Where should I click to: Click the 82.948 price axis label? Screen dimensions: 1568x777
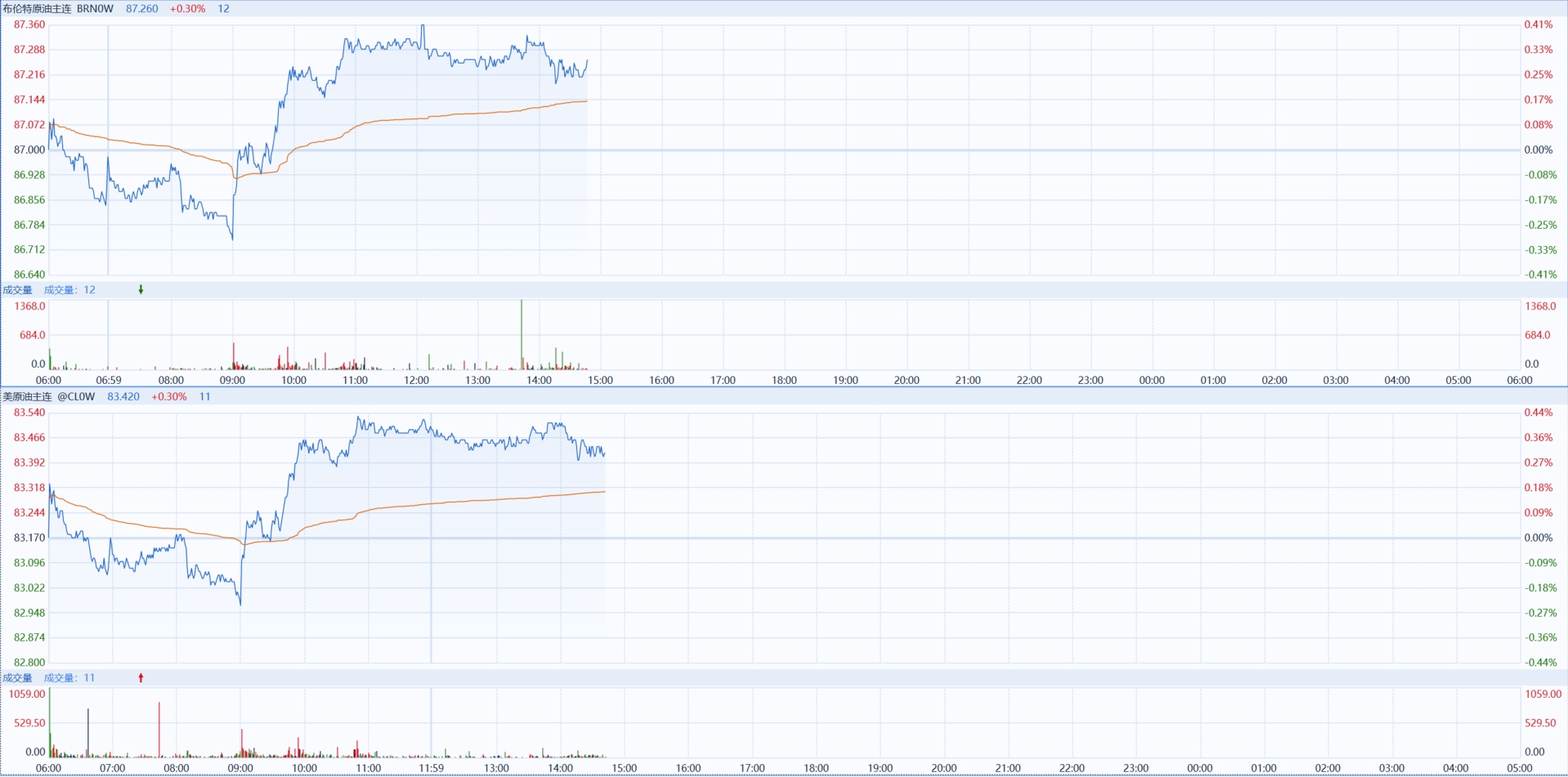coord(29,613)
